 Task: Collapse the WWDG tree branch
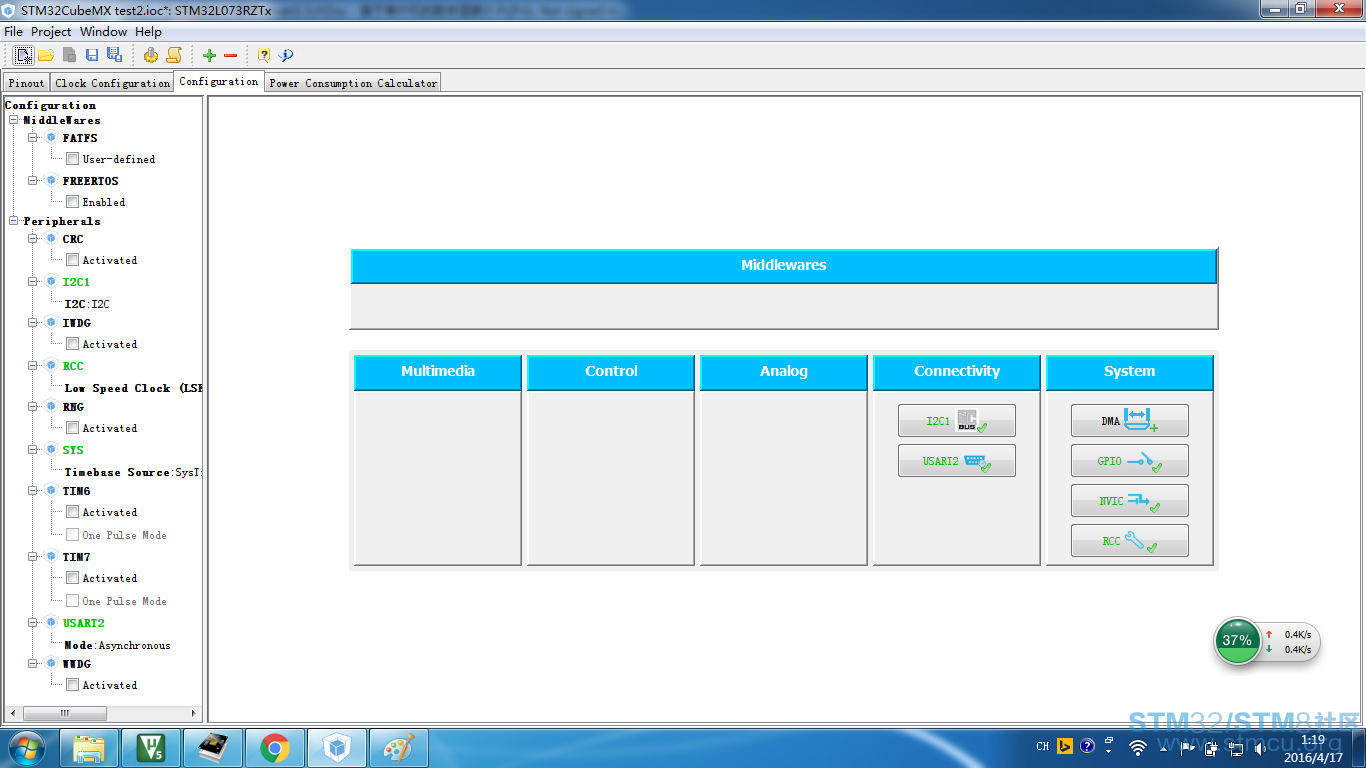33,664
